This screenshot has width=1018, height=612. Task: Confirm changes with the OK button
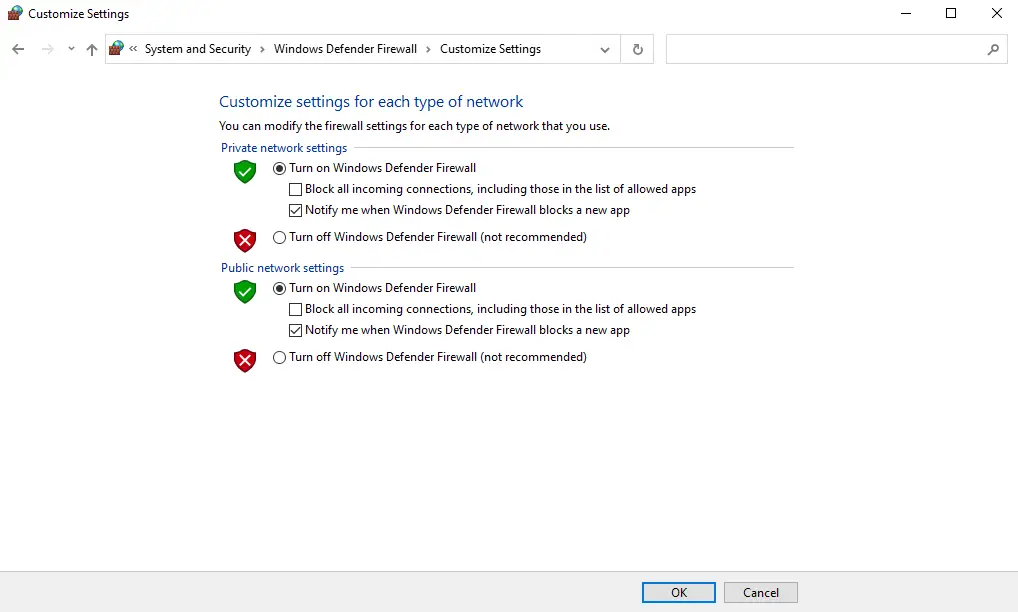click(x=679, y=593)
